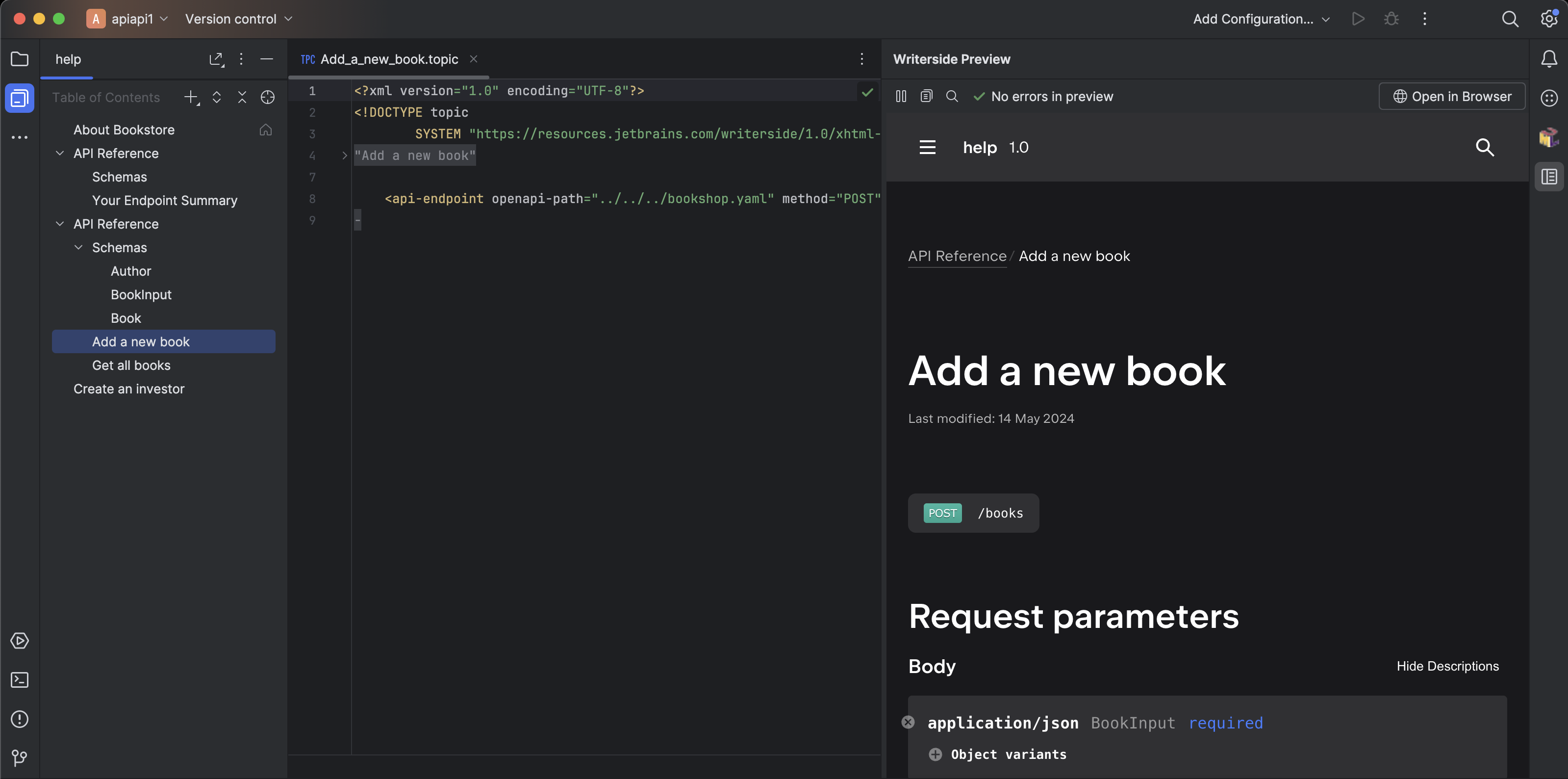This screenshot has width=1568, height=779.
Task: Collapse the second API Reference node
Action: coord(60,224)
